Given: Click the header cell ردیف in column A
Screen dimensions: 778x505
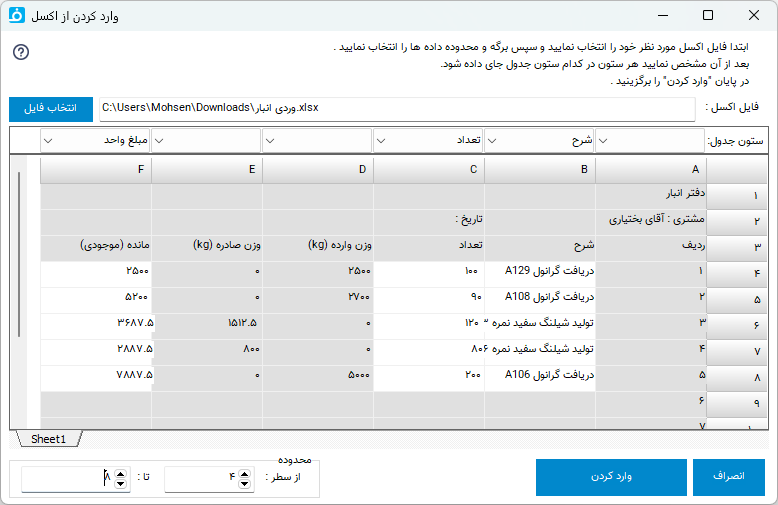Looking at the screenshot, I should click(x=651, y=248).
